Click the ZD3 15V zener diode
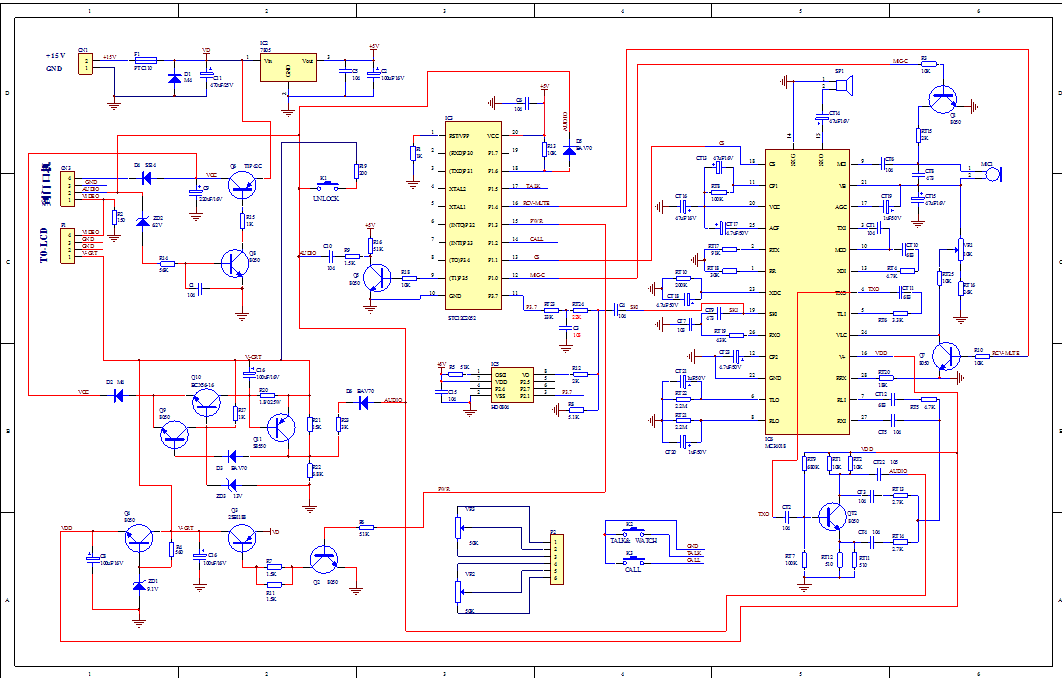Screen dimensions: 1062x678 pos(232,484)
